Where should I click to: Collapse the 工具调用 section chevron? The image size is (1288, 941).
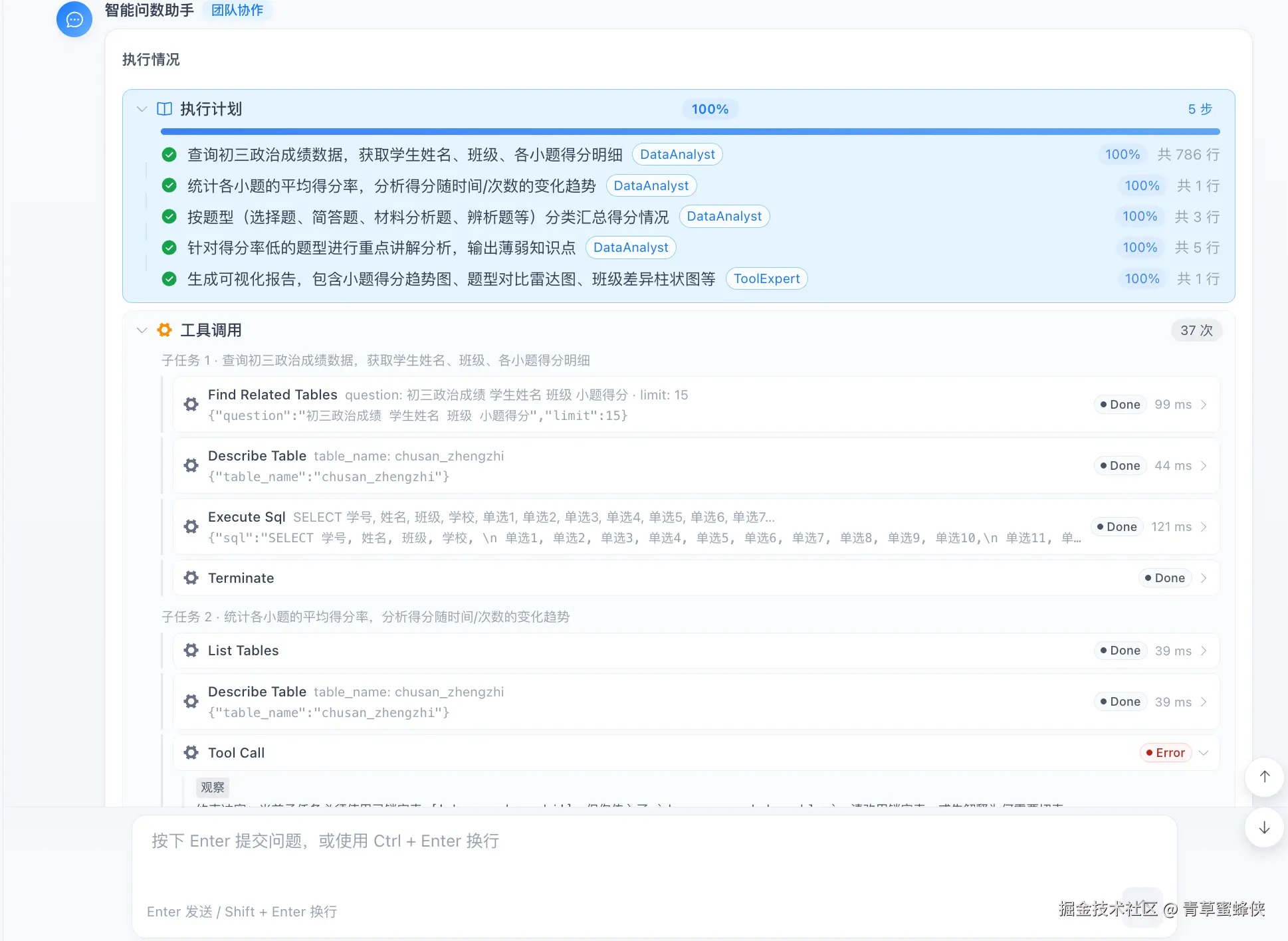(x=142, y=330)
